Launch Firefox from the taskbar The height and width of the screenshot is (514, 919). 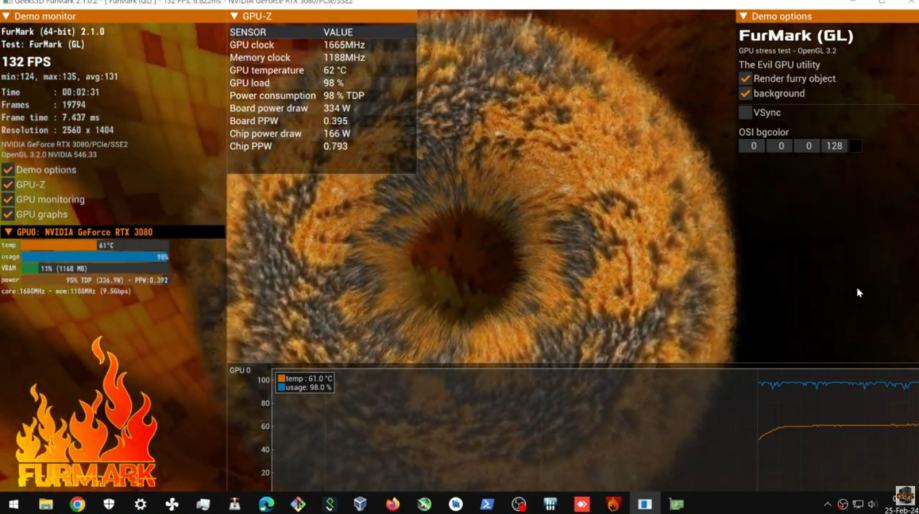[392, 504]
